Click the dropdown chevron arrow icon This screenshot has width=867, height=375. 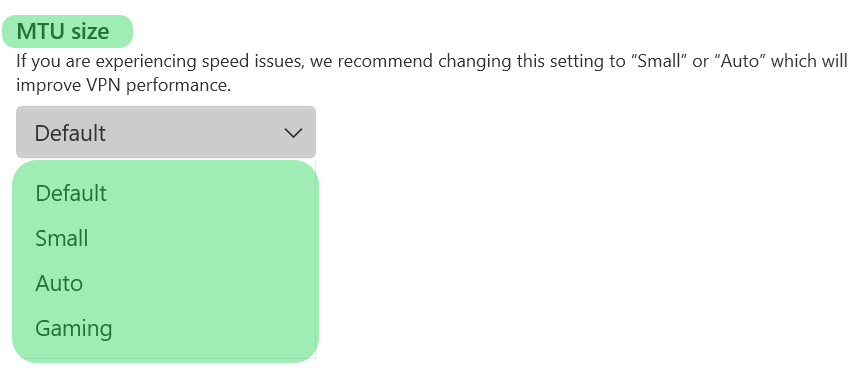click(x=293, y=133)
